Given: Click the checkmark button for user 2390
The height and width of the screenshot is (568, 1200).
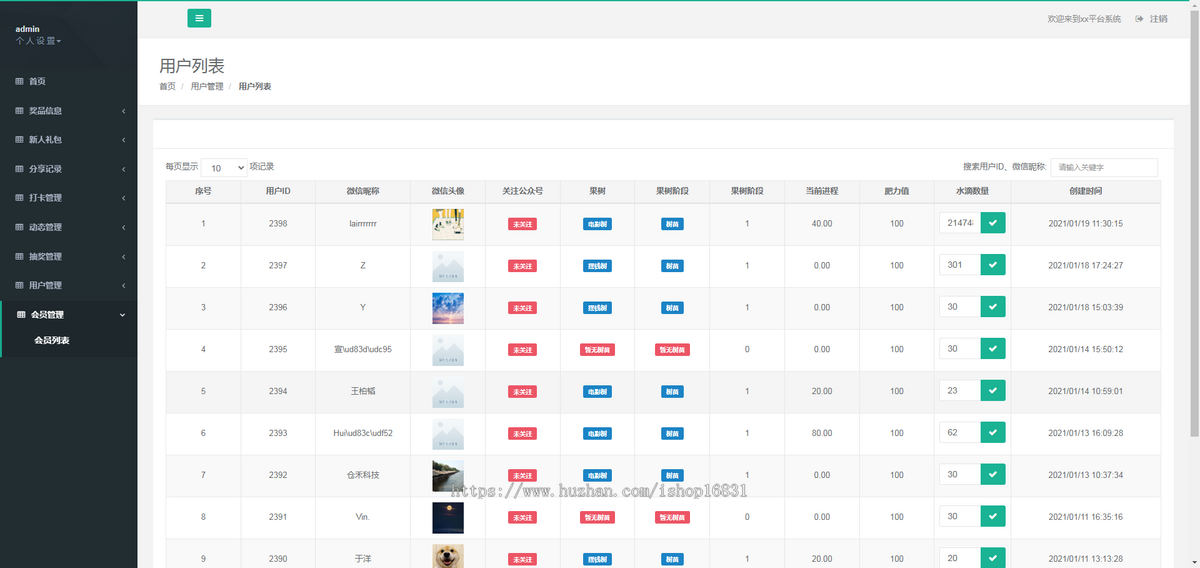Looking at the screenshot, I should point(993,558).
